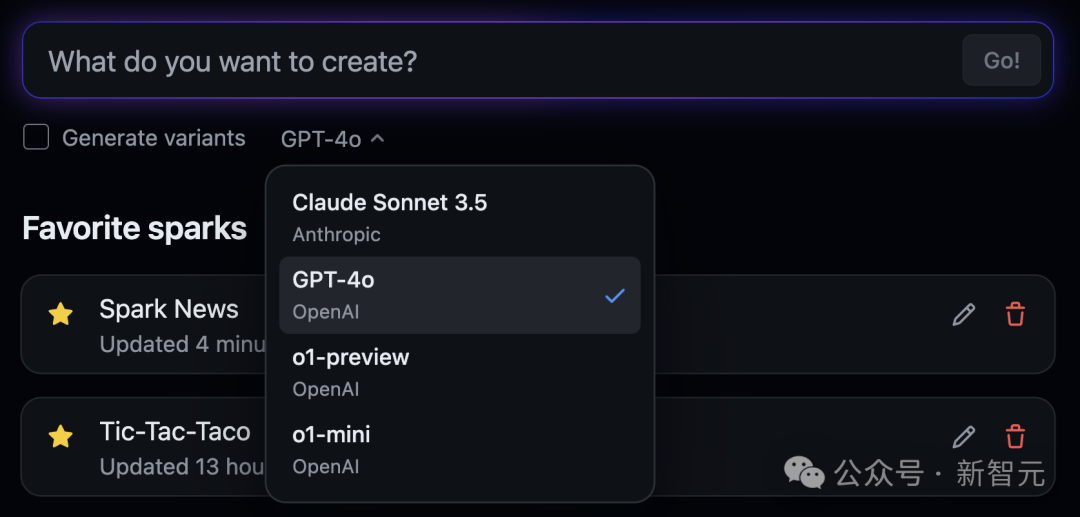This screenshot has width=1080, height=517.
Task: Click the red trash icon for Tic-Tac-Taco
Action: (1015, 436)
